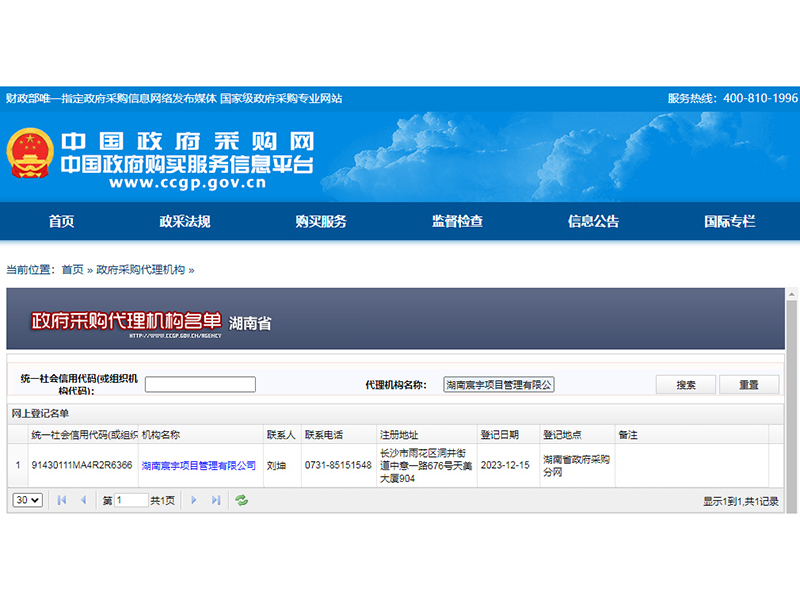Viewport: 800px width, 600px height.
Task: Click the www.ccgp.gov.cn URL text
Action: [x=187, y=183]
